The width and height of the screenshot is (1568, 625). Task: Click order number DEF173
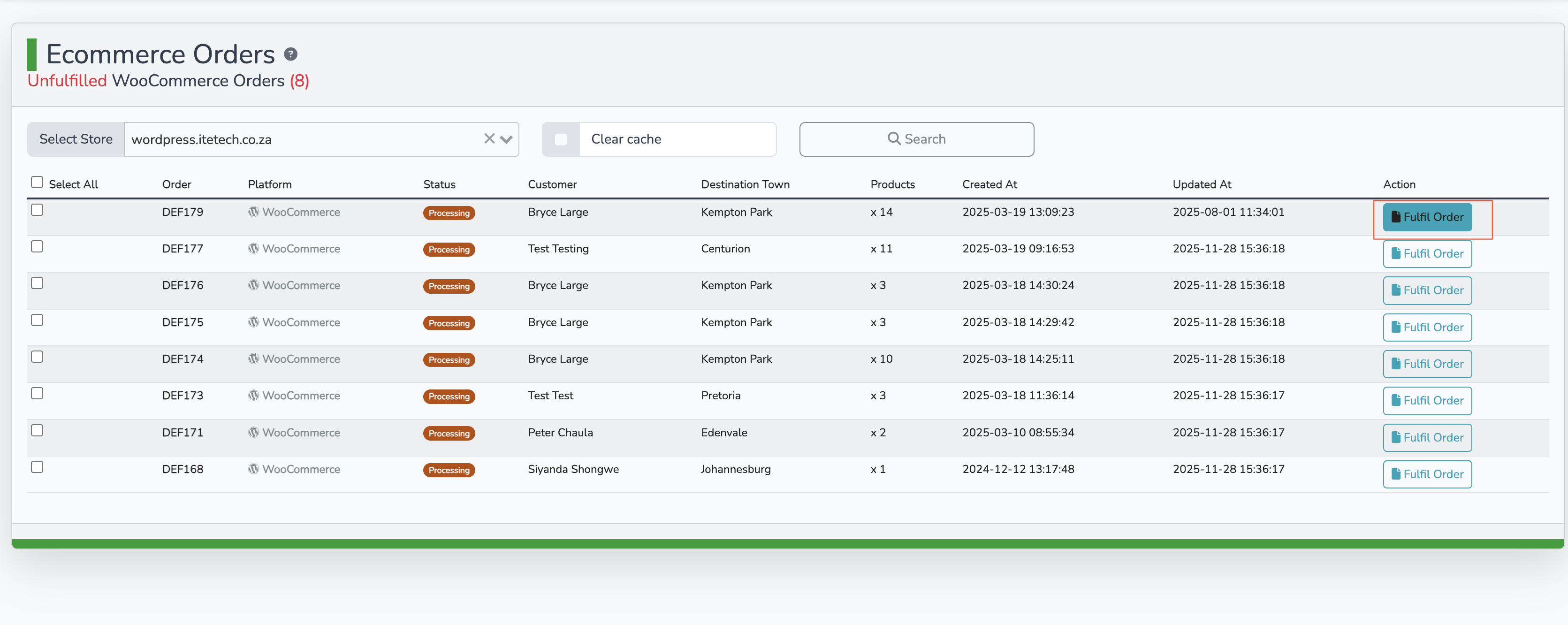[183, 395]
